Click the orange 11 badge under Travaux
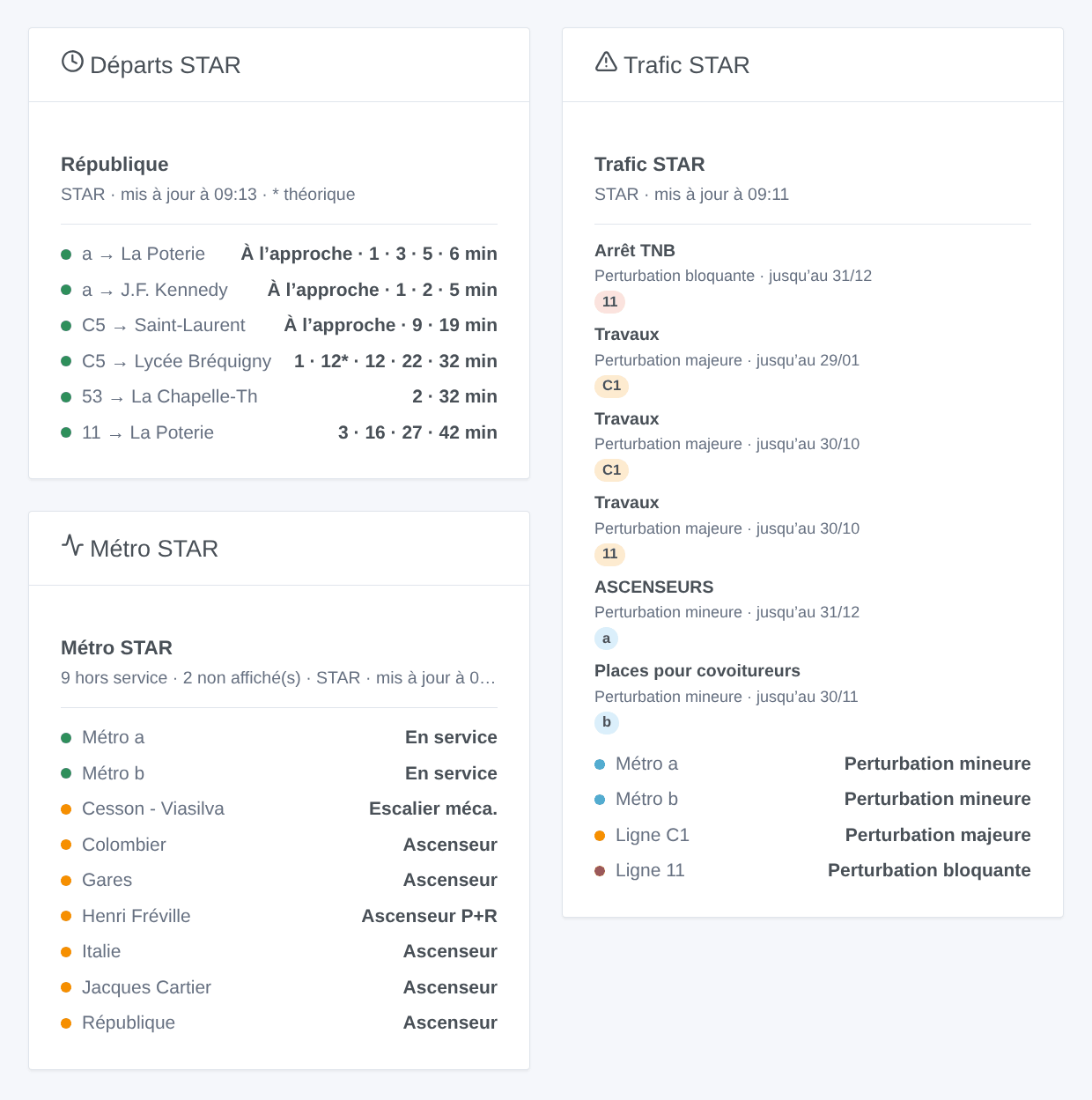 609,554
